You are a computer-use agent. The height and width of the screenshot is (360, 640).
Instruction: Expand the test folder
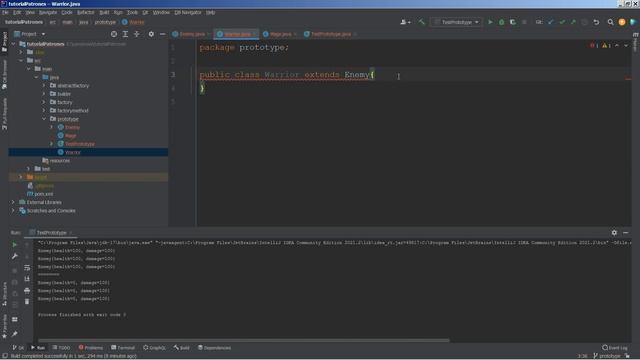coord(29,169)
